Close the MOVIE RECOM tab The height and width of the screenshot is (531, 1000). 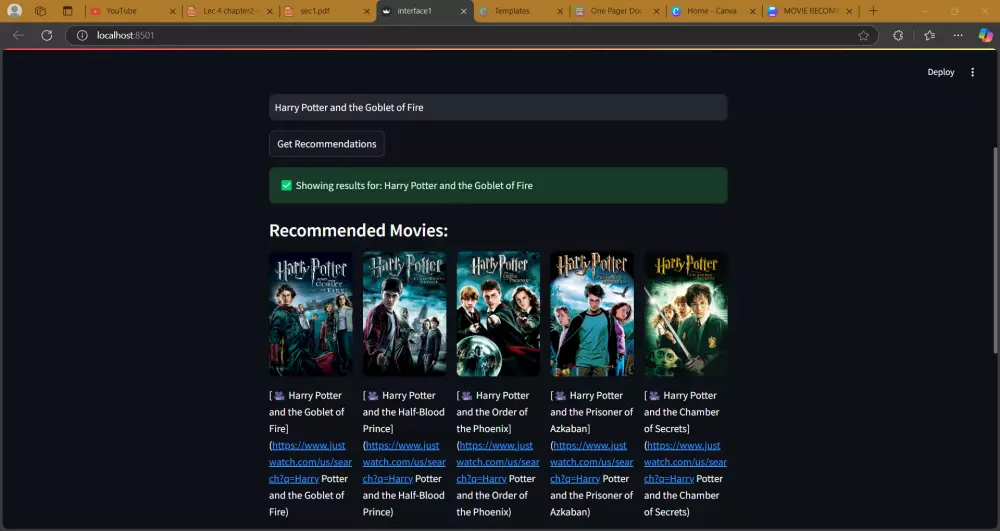(849, 11)
